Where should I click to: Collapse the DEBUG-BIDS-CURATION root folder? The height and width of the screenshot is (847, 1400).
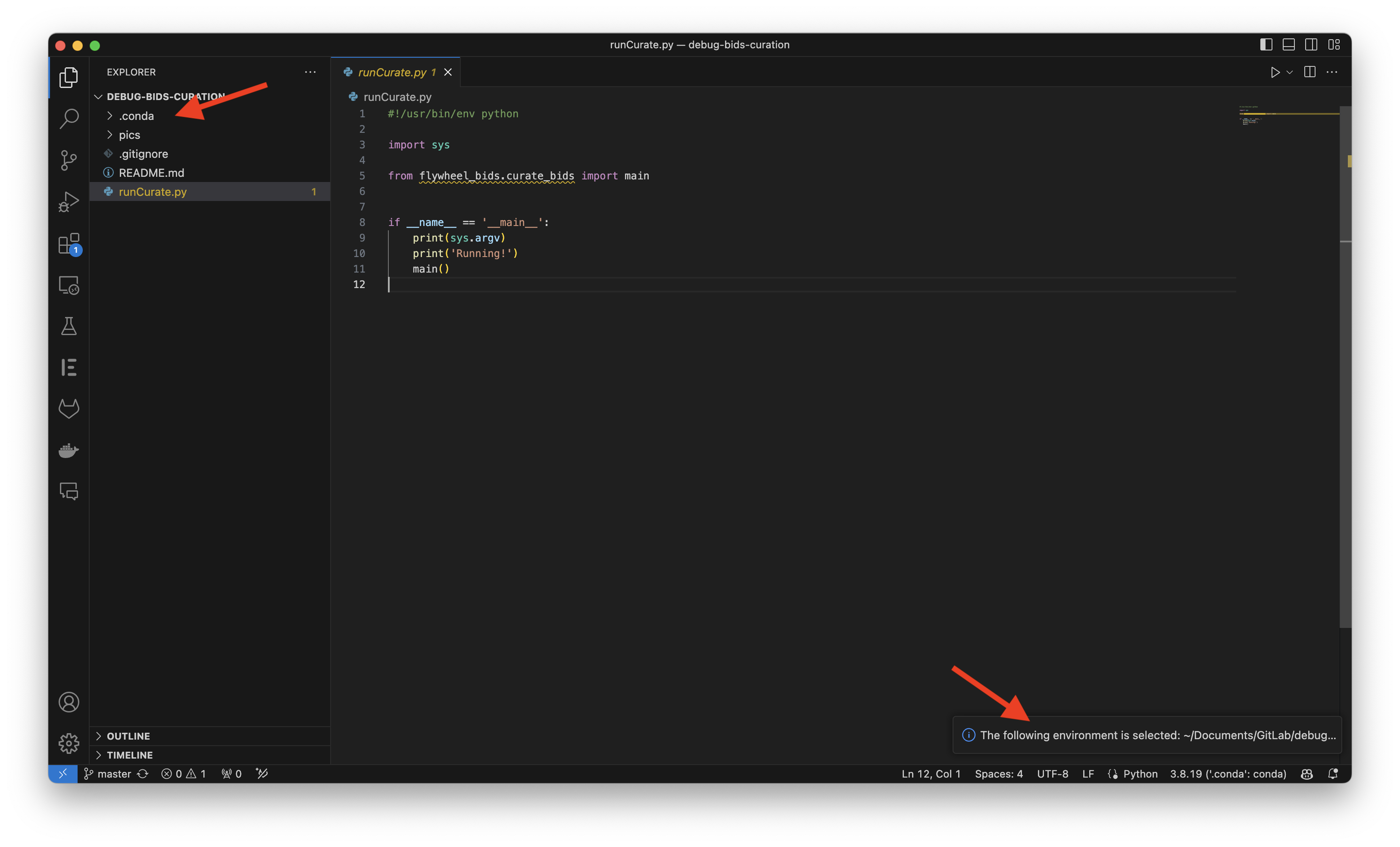click(x=209, y=97)
